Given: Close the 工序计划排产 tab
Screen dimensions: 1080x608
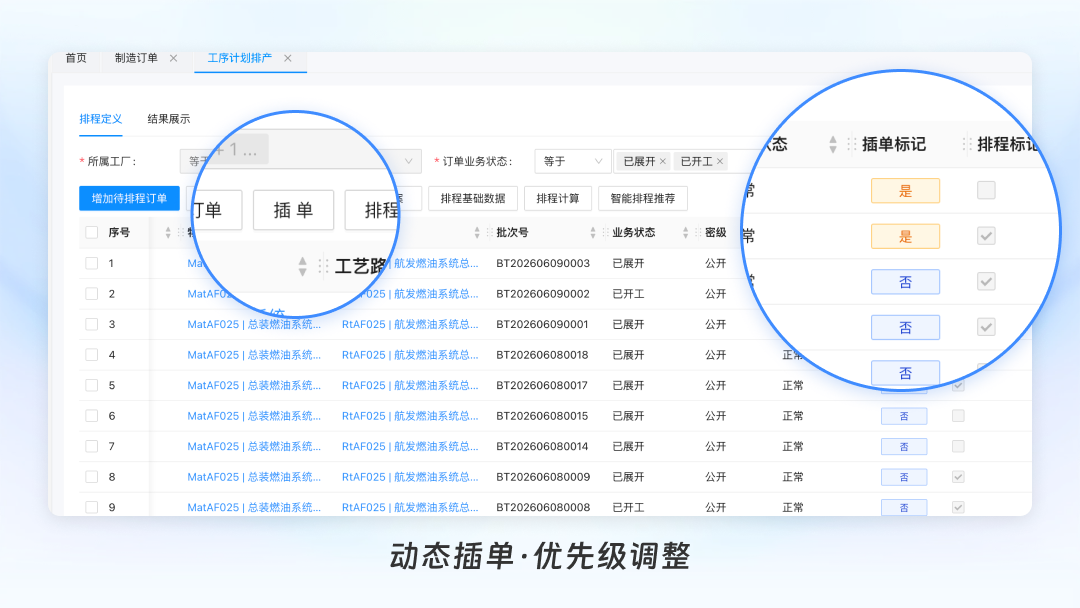Looking at the screenshot, I should pyautogui.click(x=288, y=59).
